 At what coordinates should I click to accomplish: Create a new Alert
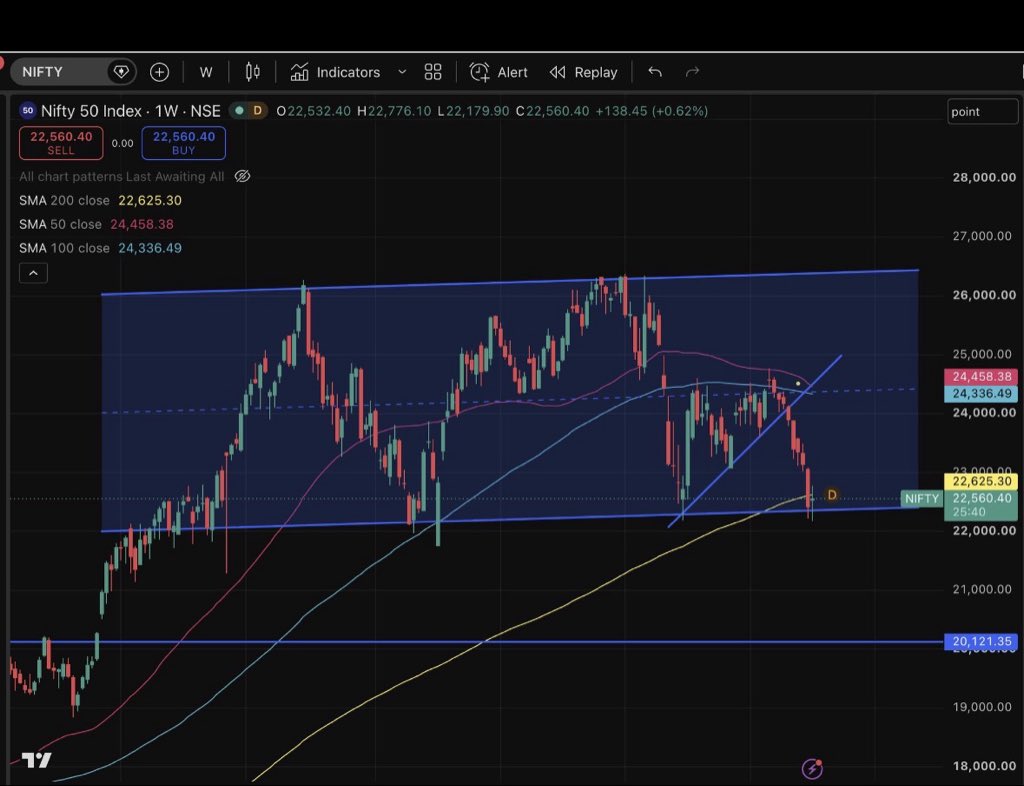pyautogui.click(x=498, y=72)
